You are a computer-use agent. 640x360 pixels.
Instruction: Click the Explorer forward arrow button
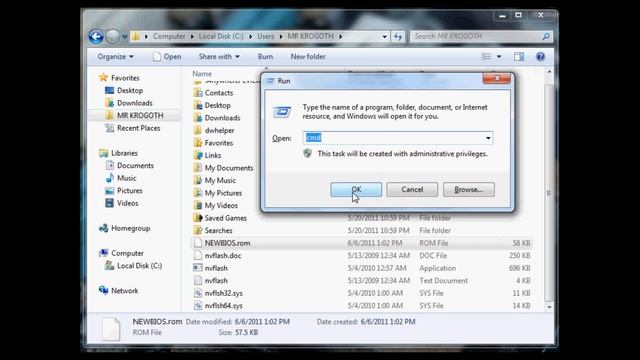(x=113, y=37)
